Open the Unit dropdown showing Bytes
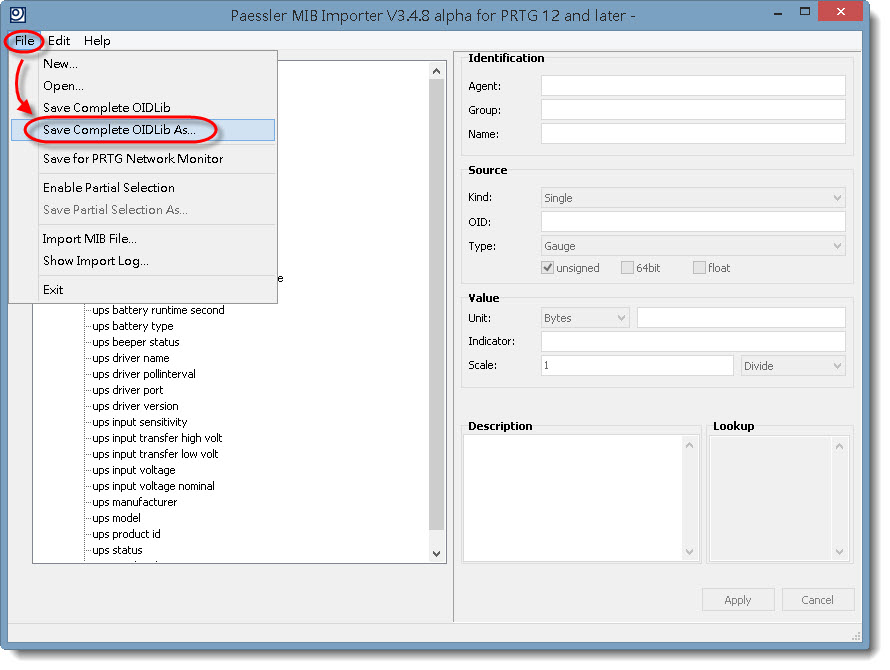890x670 pixels. [x=585, y=318]
